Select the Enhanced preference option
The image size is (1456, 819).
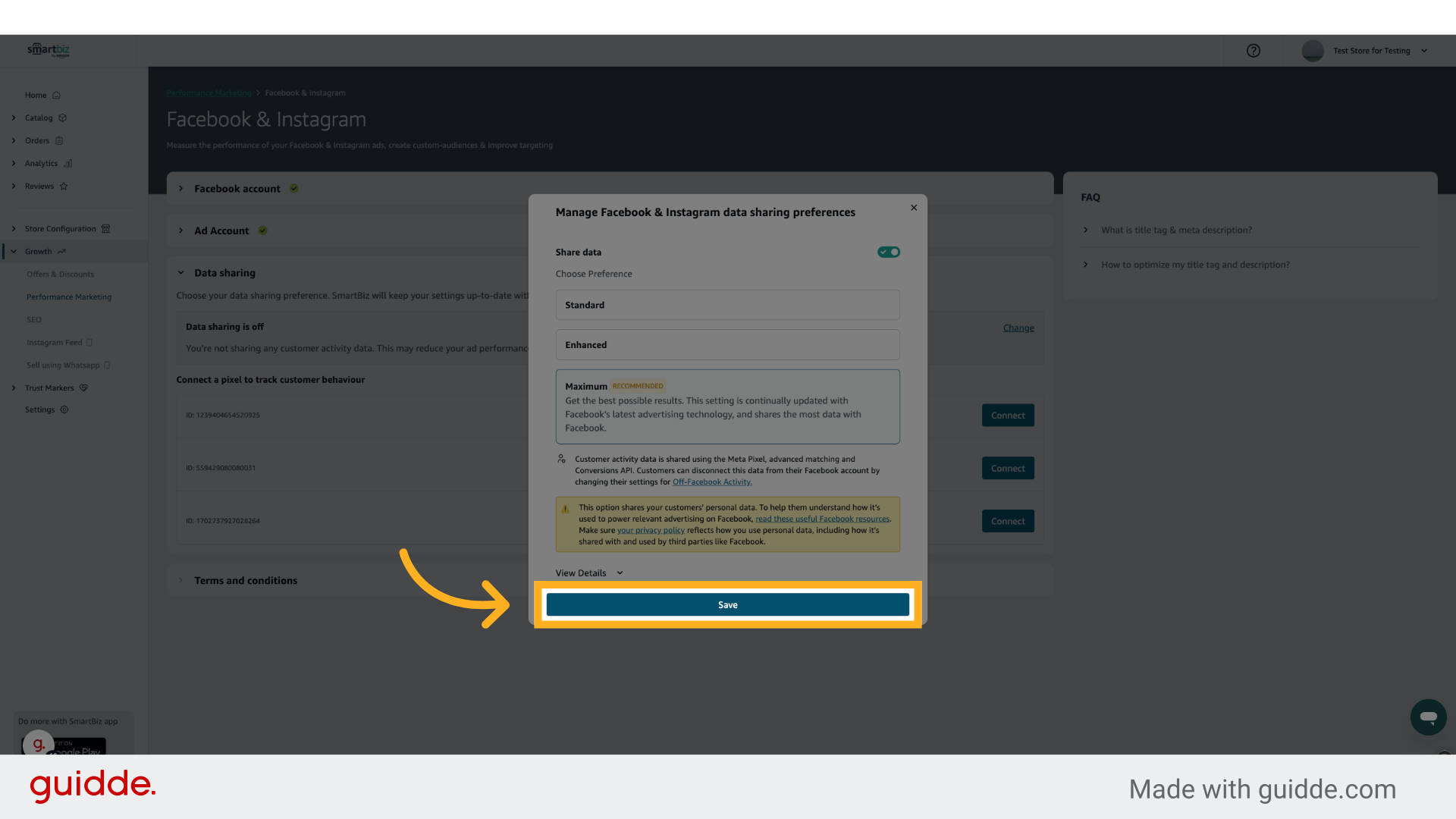pos(727,345)
